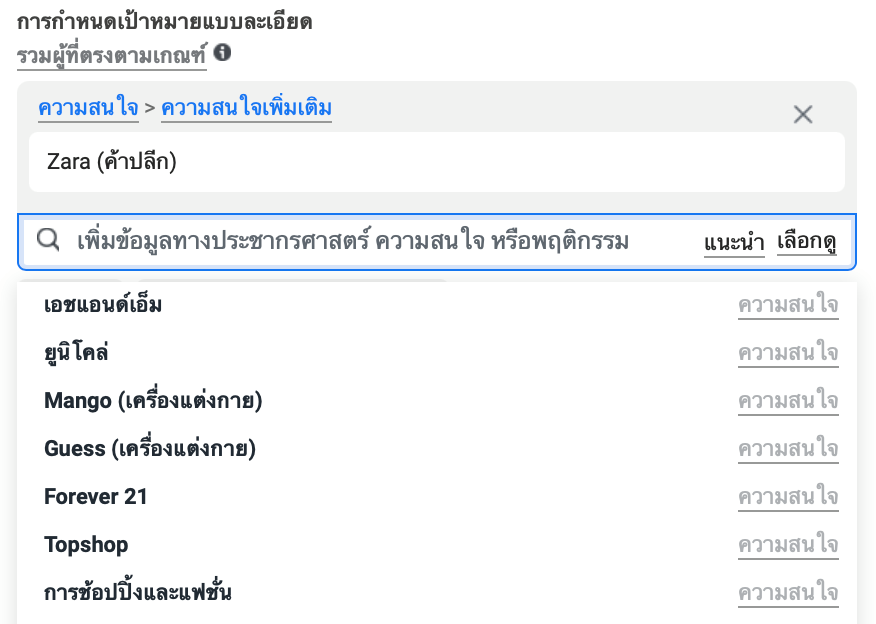Click the X to remove interest group
This screenshot has height=624, width=876.
802,114
